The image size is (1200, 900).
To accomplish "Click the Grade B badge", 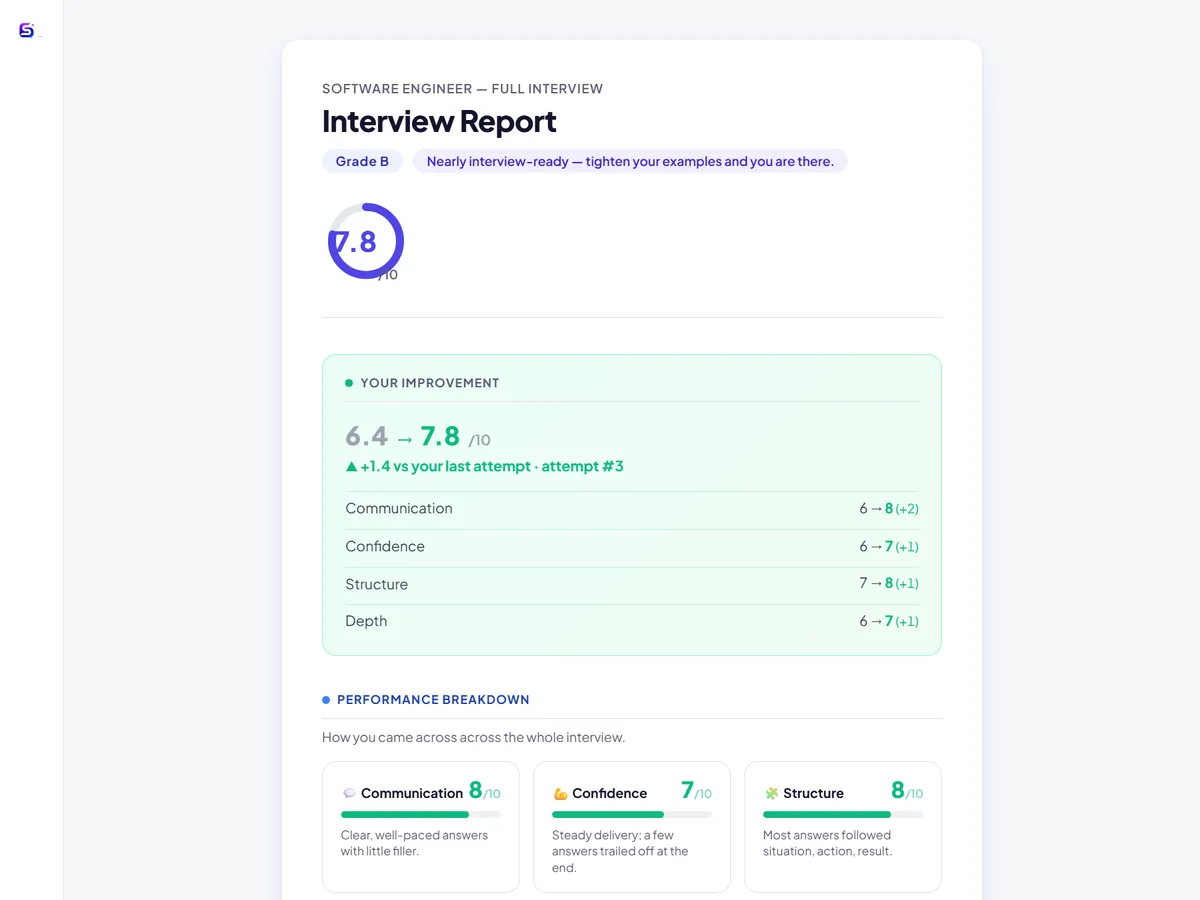I will click(x=362, y=161).
